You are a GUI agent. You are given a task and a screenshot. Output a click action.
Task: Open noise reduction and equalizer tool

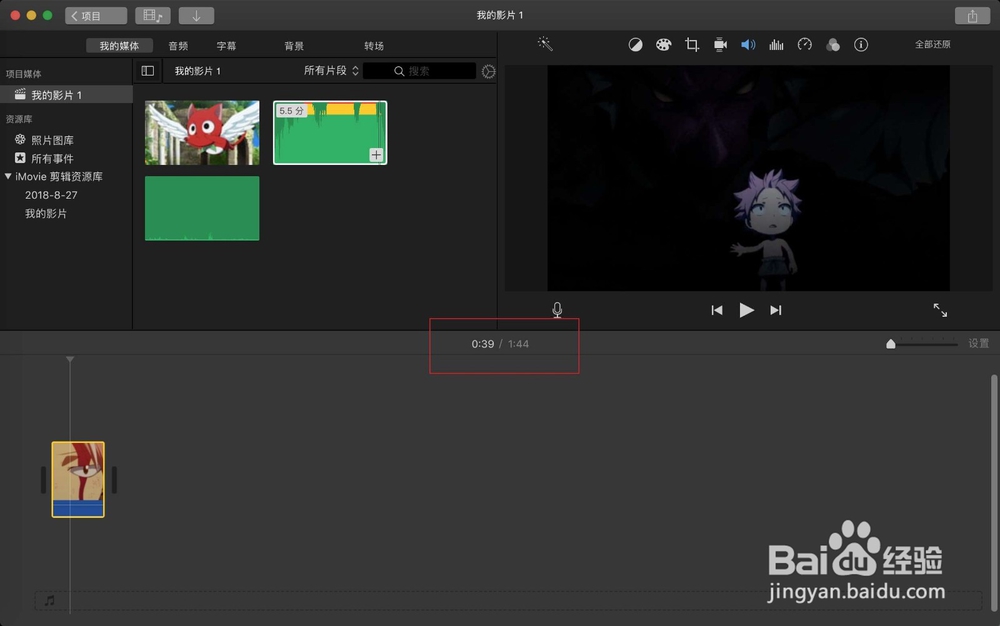point(776,45)
